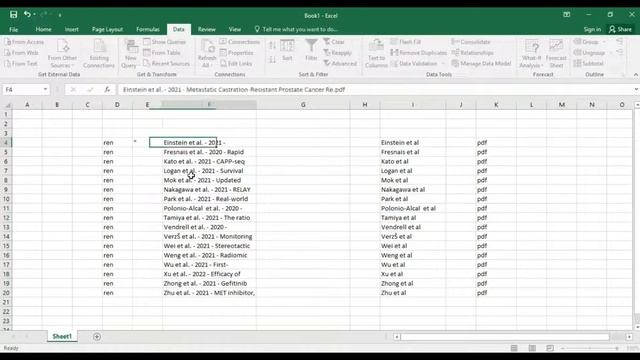Click cell with Kato et al. - 2021 - CAPP-seq
The width and height of the screenshot is (640, 360).
pos(209,161)
